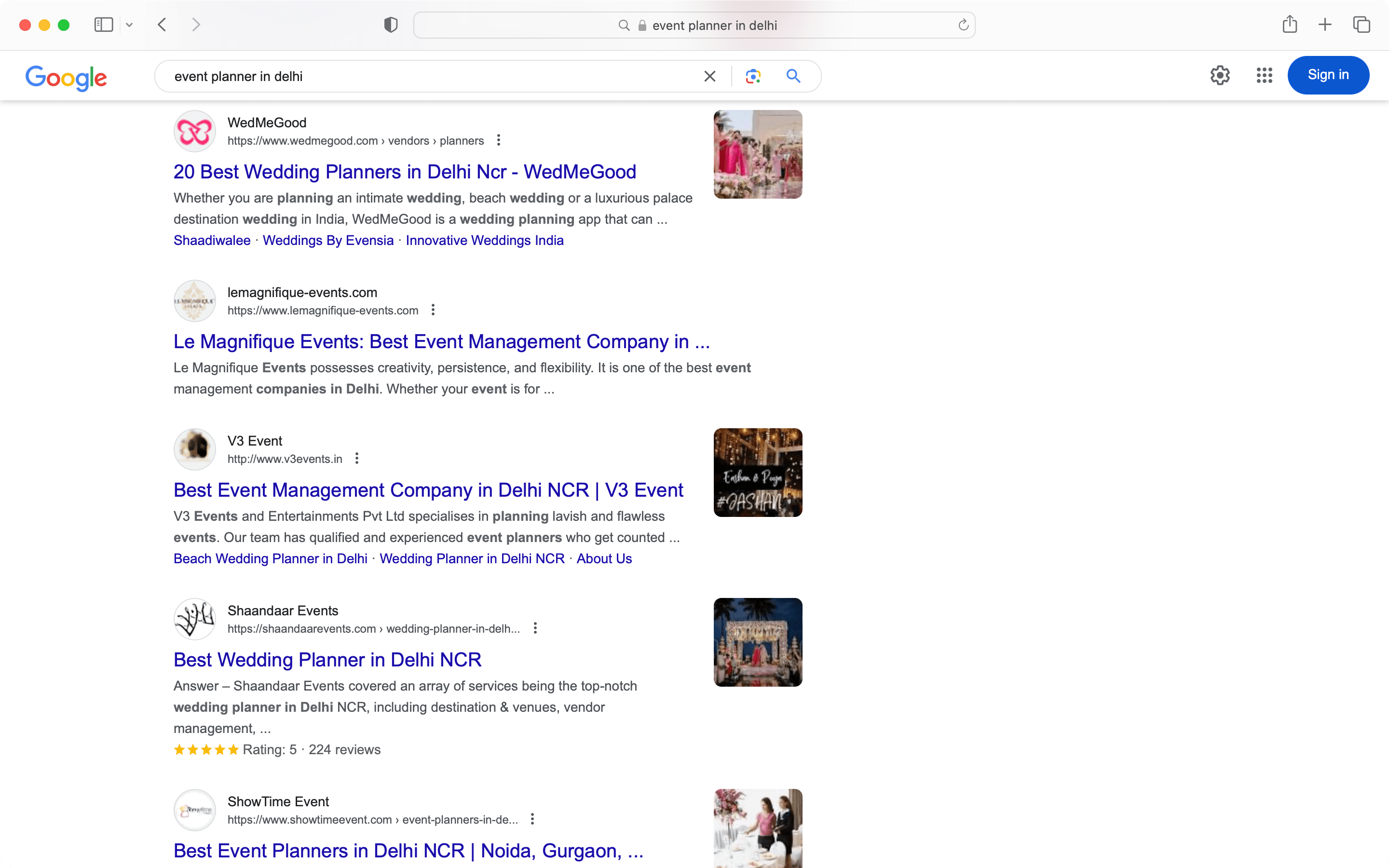Open the Innovative Weddings India sitelink
The width and height of the screenshot is (1389, 868).
pos(484,241)
